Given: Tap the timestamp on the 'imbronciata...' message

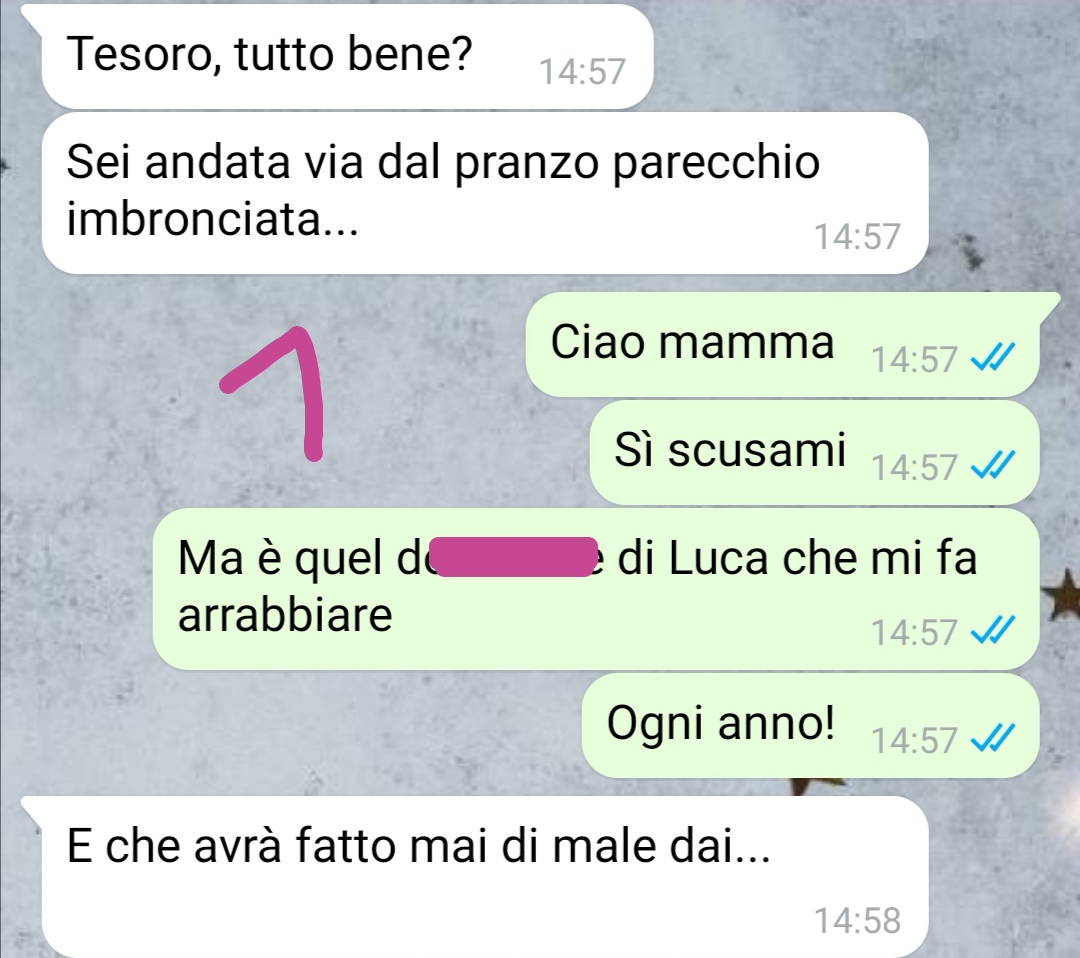Looking at the screenshot, I should (x=858, y=236).
